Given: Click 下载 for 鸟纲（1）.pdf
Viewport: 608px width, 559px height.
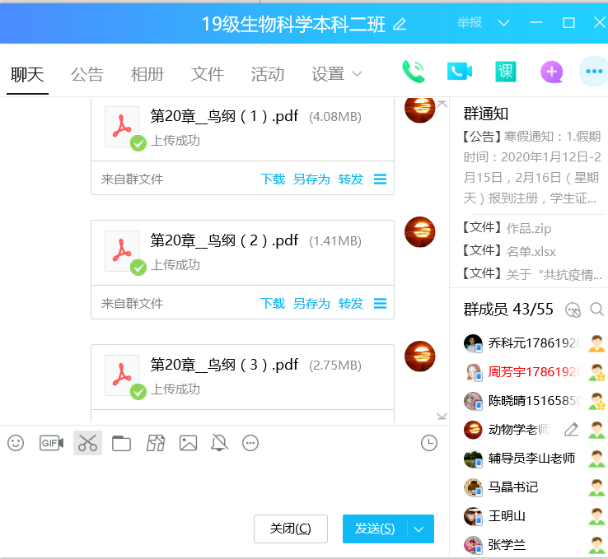Looking at the screenshot, I should (273, 179).
